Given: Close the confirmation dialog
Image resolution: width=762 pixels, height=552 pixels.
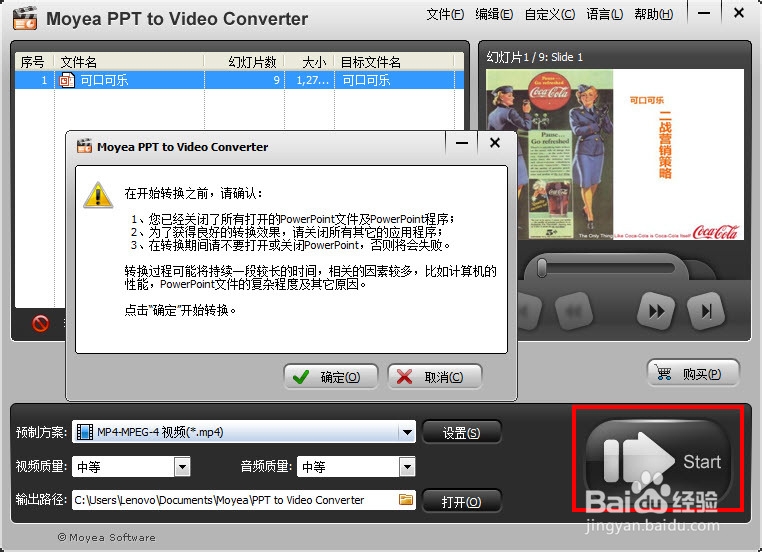Looking at the screenshot, I should (x=495, y=143).
